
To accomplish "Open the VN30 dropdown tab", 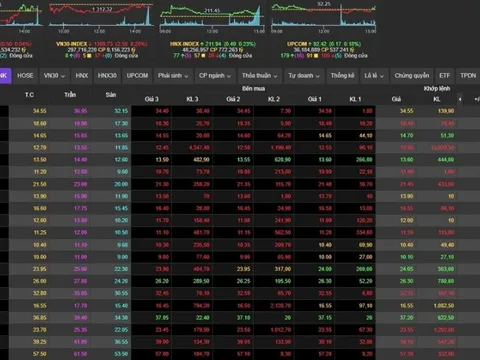I will pos(54,76).
